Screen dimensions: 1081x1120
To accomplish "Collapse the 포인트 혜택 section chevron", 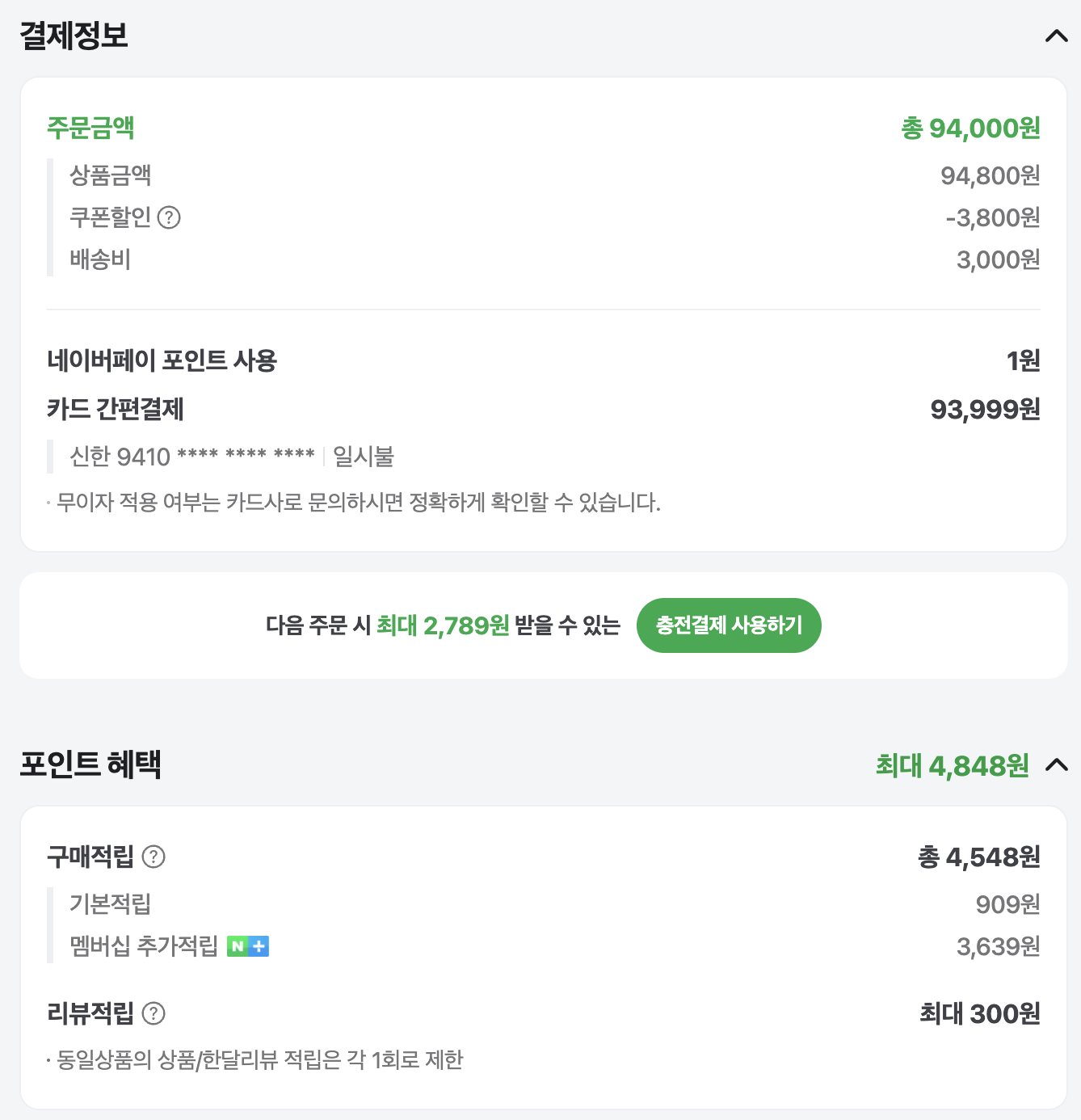I will pos(1057,765).
